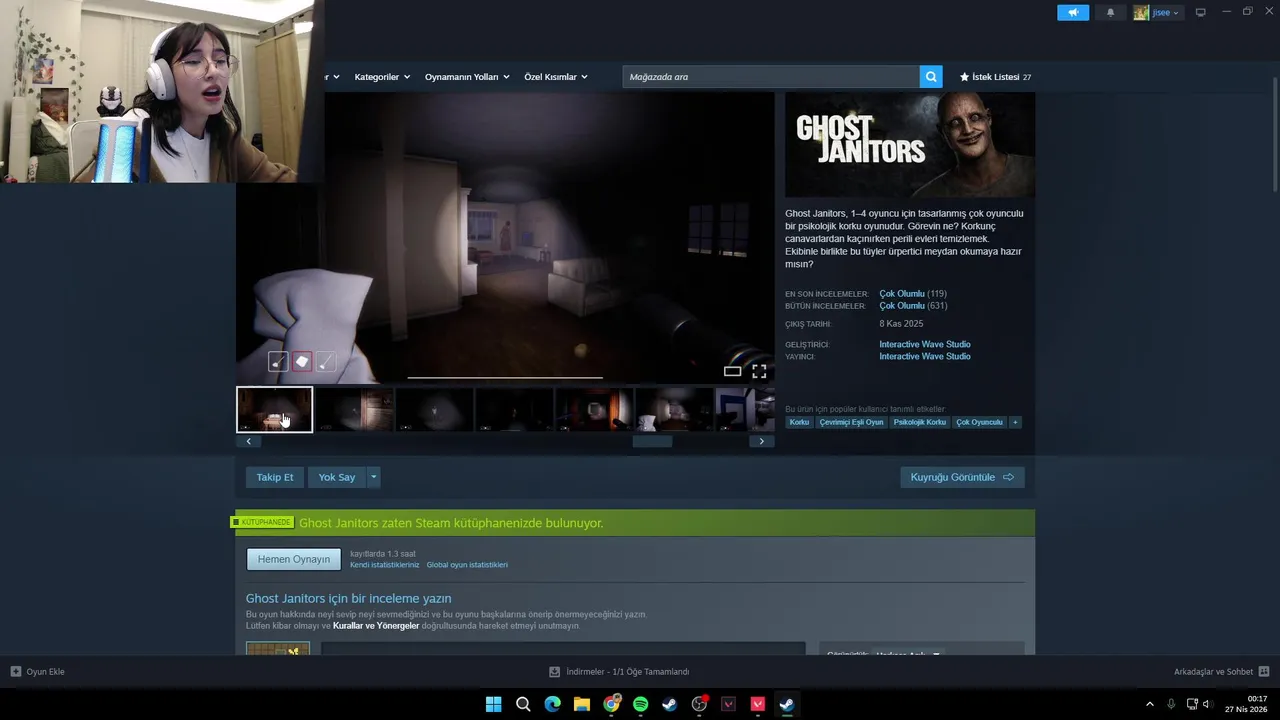Click the kayıtlarda 1.3 saat text
Viewport: 1280px width, 720px height.
383,554
